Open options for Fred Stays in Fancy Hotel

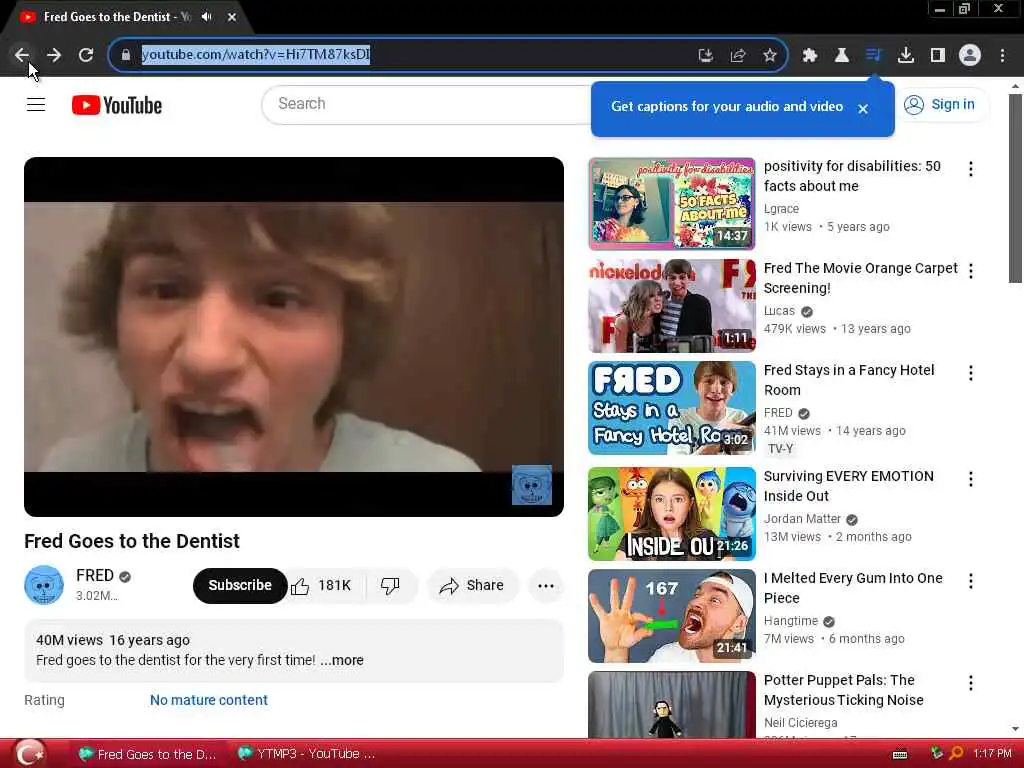click(x=970, y=373)
